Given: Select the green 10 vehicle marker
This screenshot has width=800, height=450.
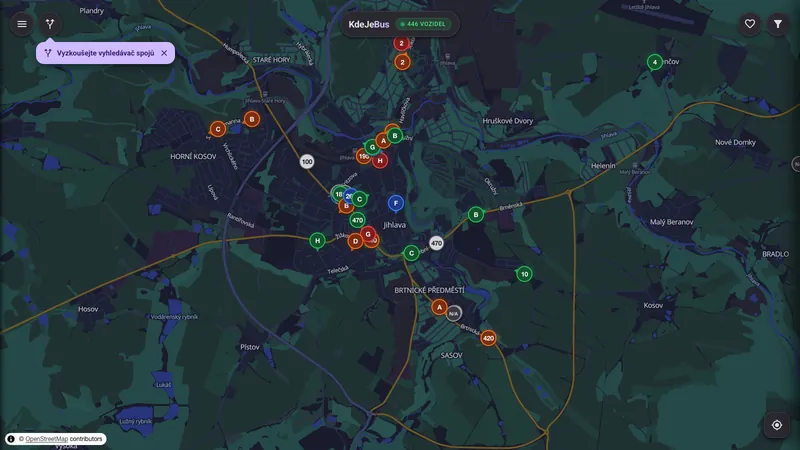Looking at the screenshot, I should (x=524, y=274).
